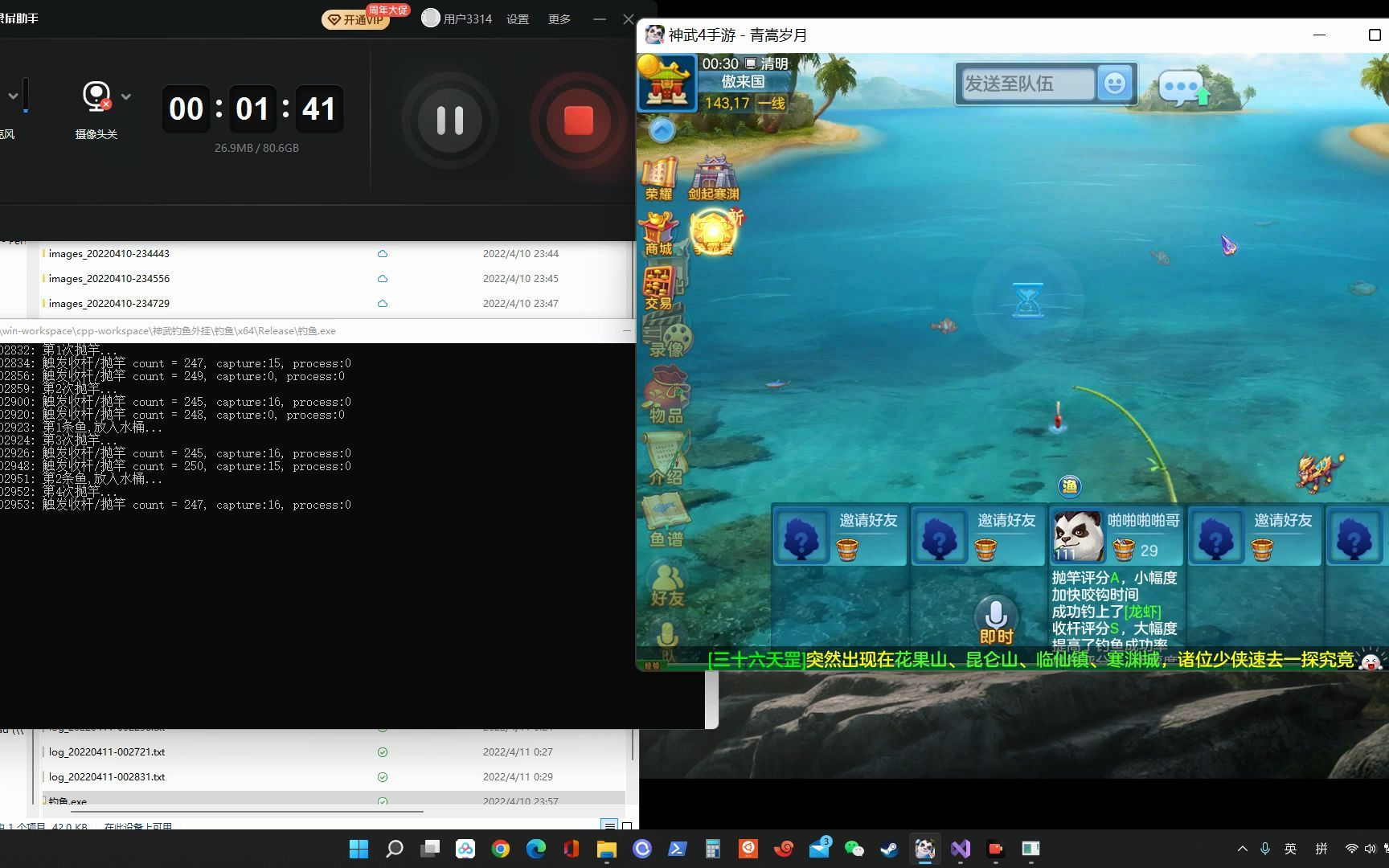Select images_20220410-234729 folder row
Screen dimensions: 1389x868
tap(334, 303)
